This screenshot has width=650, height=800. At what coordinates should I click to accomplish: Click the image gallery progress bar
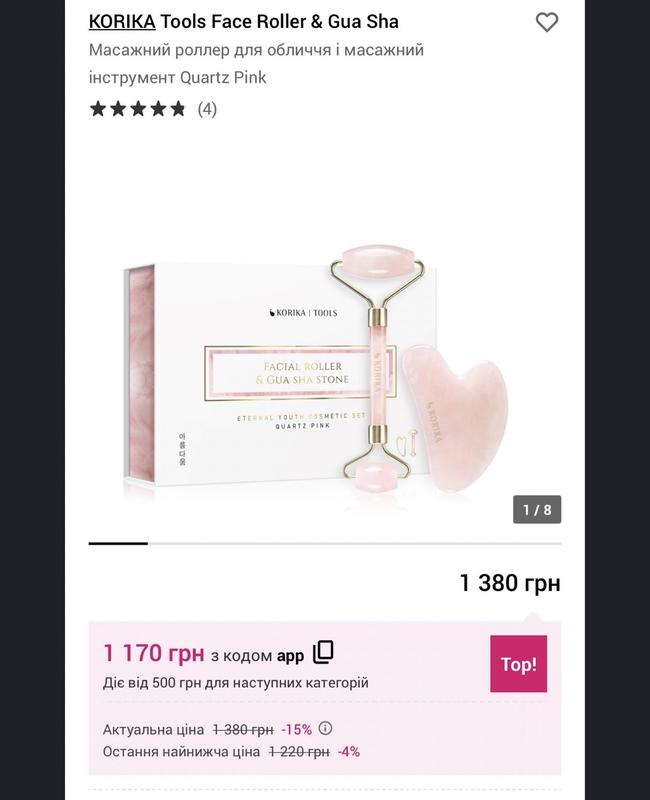tap(325, 544)
